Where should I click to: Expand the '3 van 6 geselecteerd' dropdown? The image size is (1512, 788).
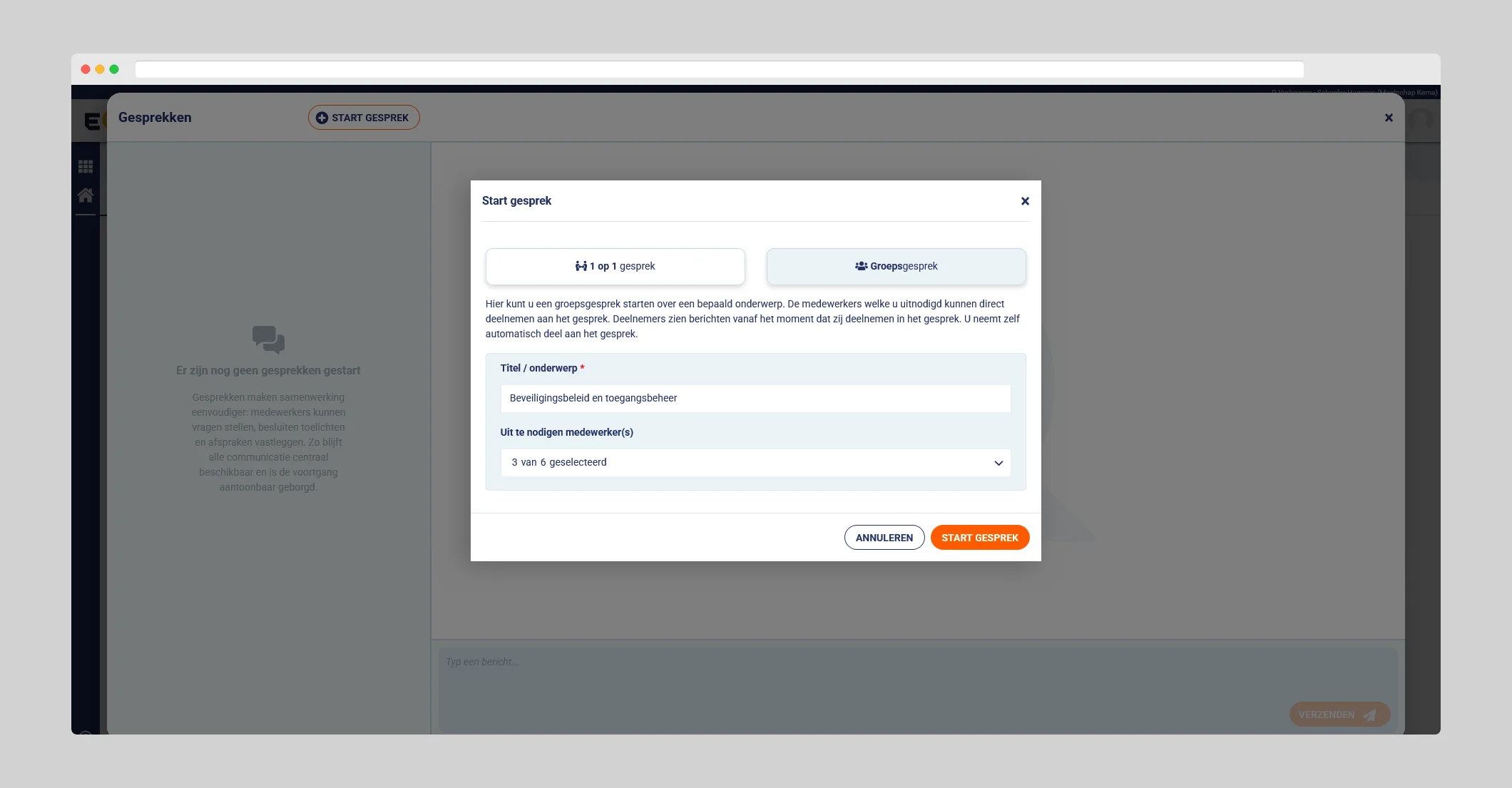coord(755,462)
